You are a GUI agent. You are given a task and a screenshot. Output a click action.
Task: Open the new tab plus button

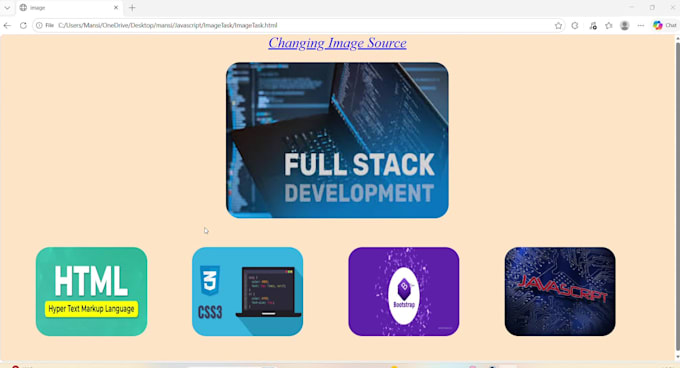[132, 7]
